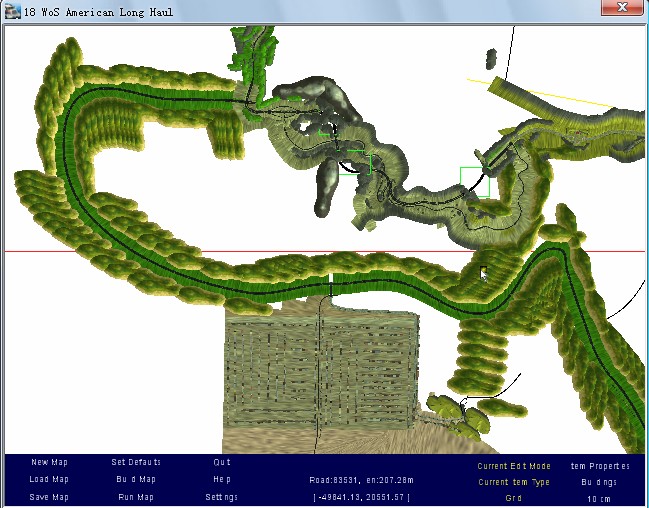The width and height of the screenshot is (649, 508).
Task: Click the Current Item Type label
Action: (x=514, y=482)
